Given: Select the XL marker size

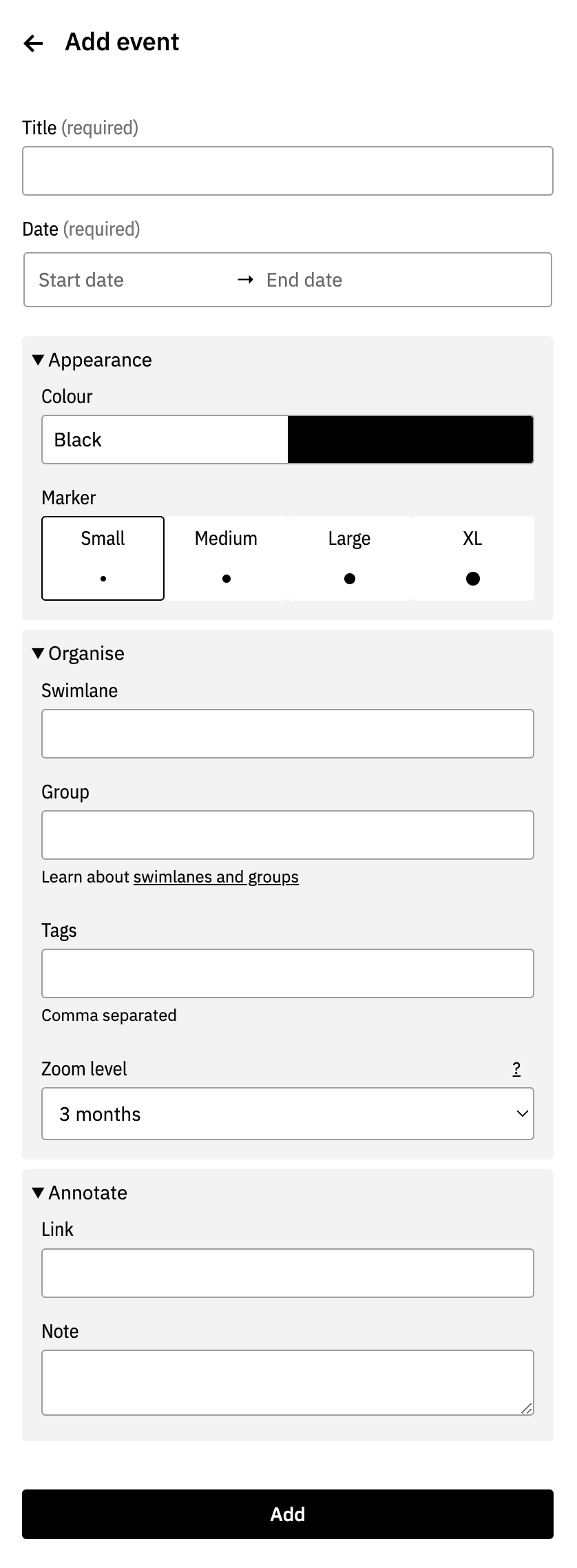Looking at the screenshot, I should [472, 558].
